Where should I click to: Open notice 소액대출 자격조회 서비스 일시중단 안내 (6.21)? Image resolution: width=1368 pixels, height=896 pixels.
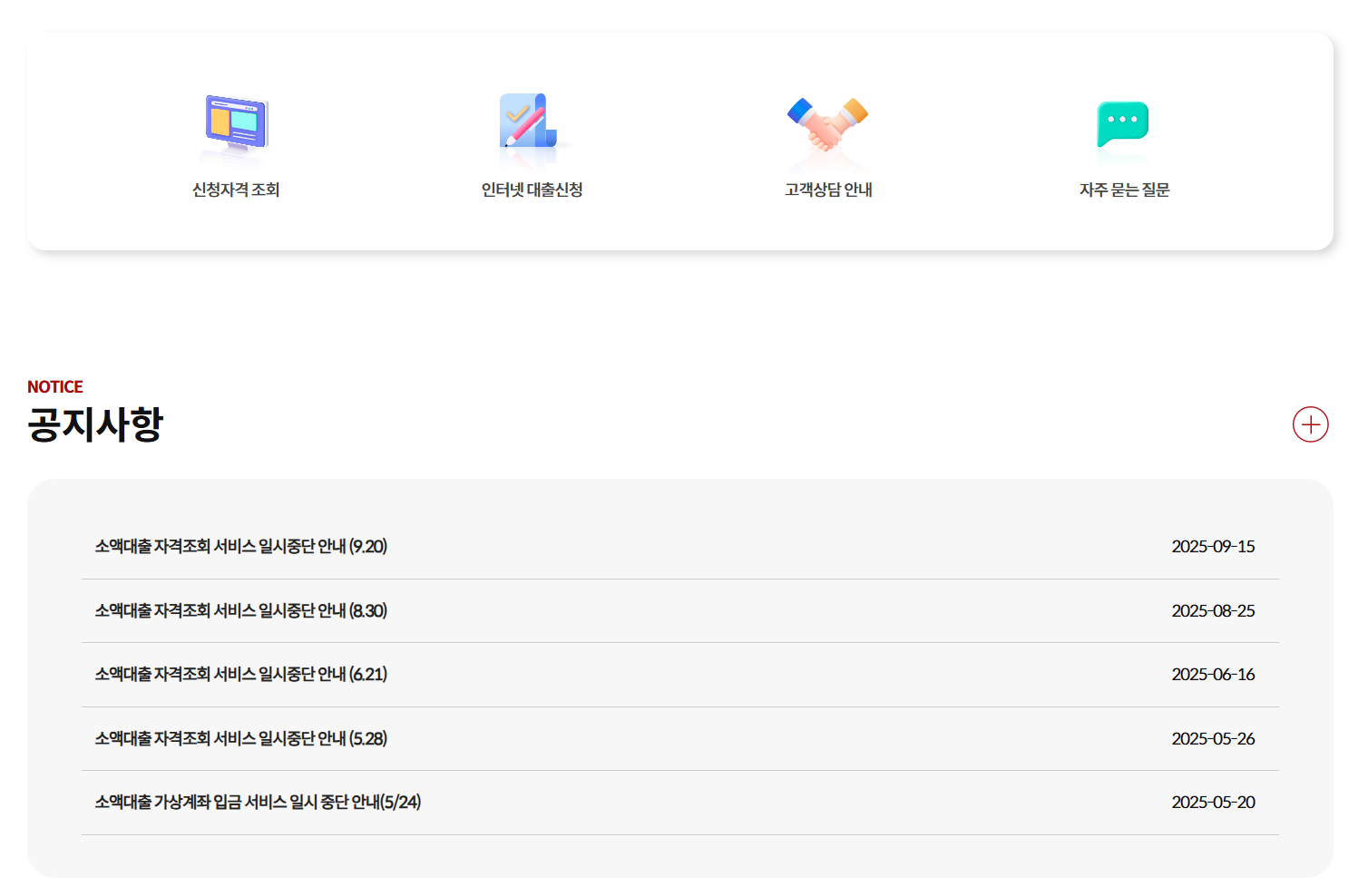click(x=241, y=674)
